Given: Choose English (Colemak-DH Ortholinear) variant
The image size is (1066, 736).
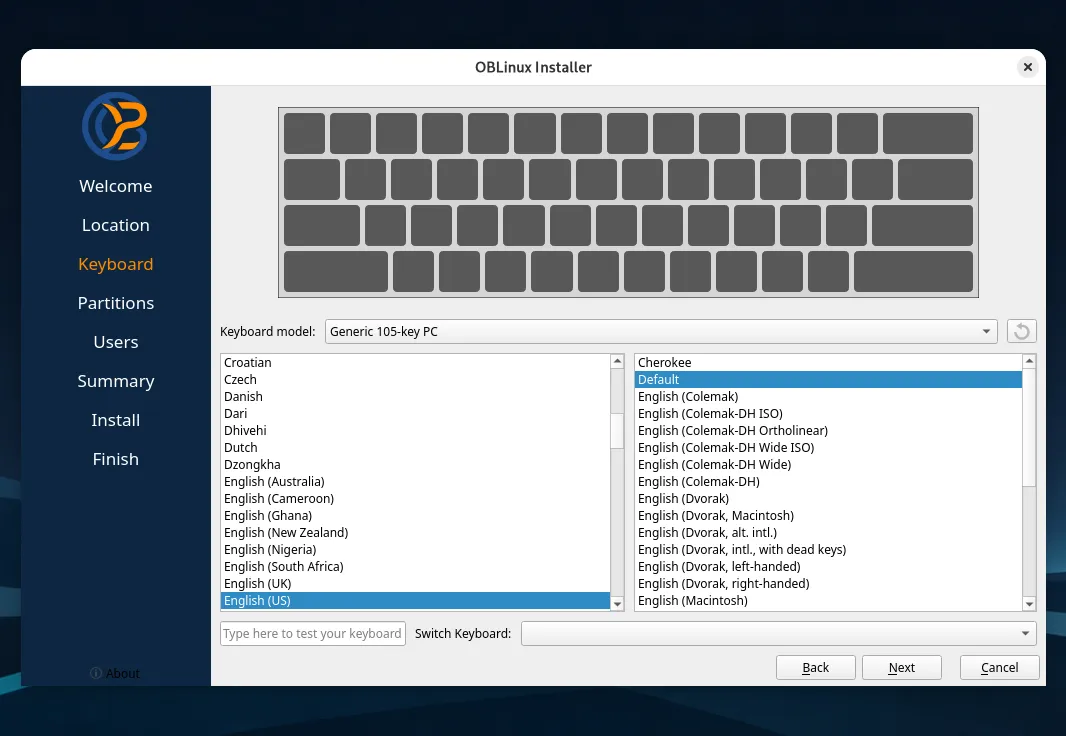Looking at the screenshot, I should pyautogui.click(x=828, y=430).
